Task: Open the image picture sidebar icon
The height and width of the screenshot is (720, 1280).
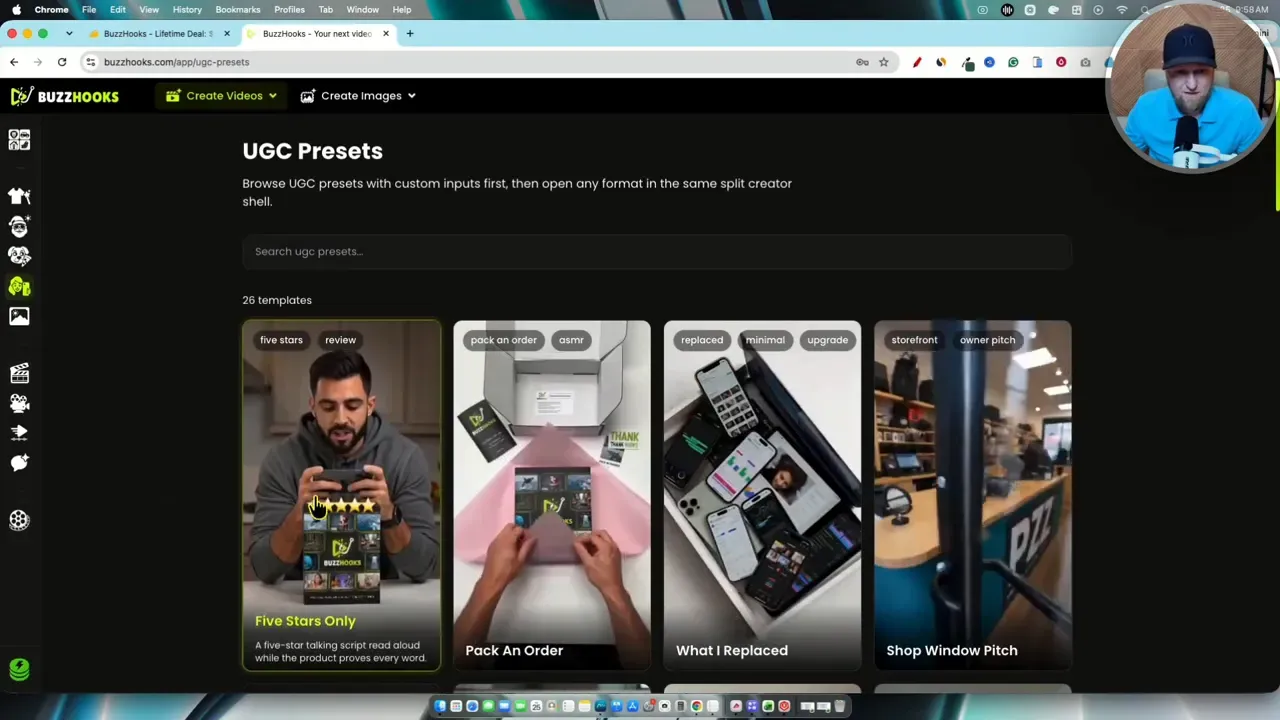Action: click(19, 316)
